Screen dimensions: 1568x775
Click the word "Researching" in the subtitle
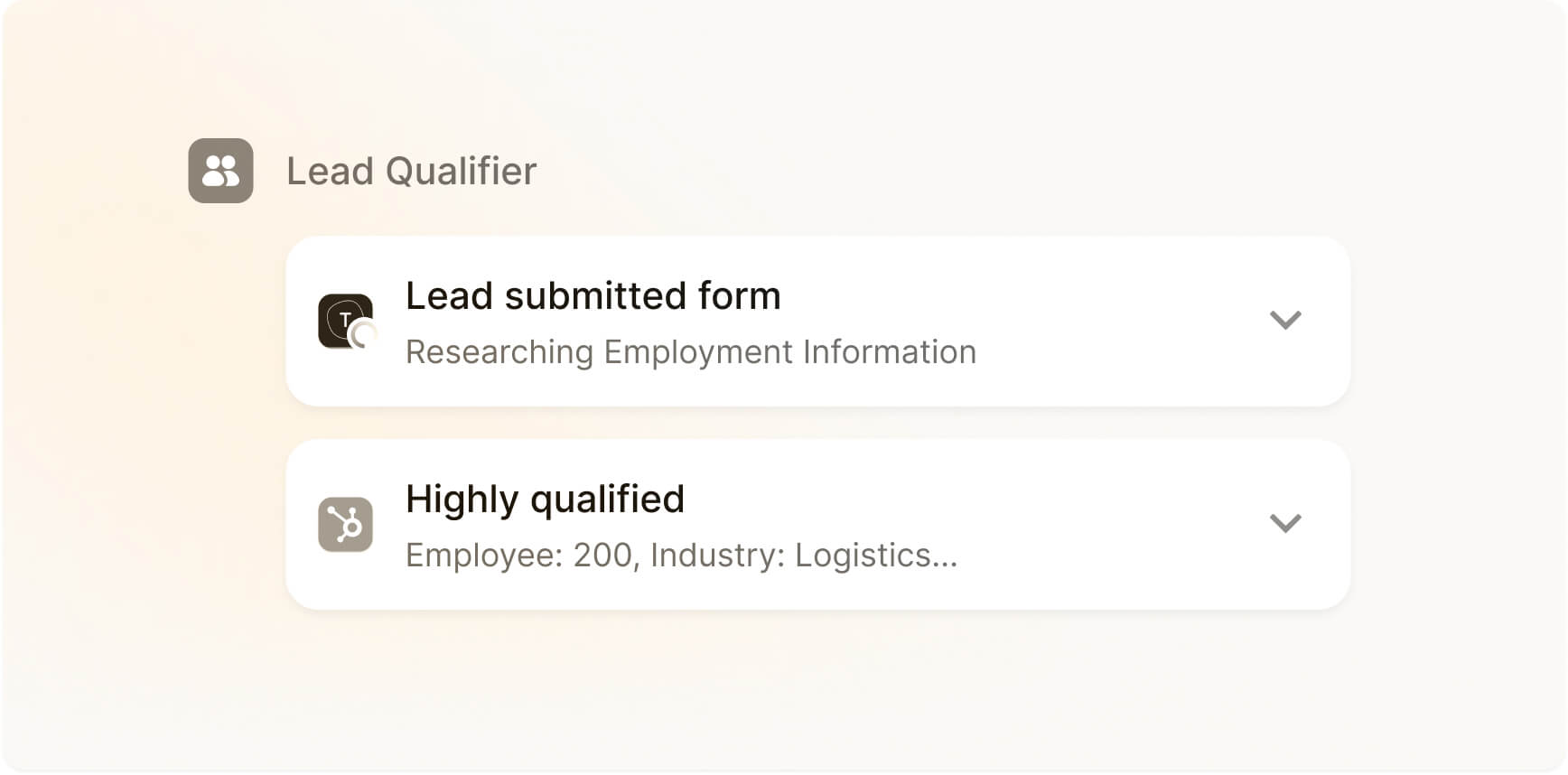[x=499, y=352]
